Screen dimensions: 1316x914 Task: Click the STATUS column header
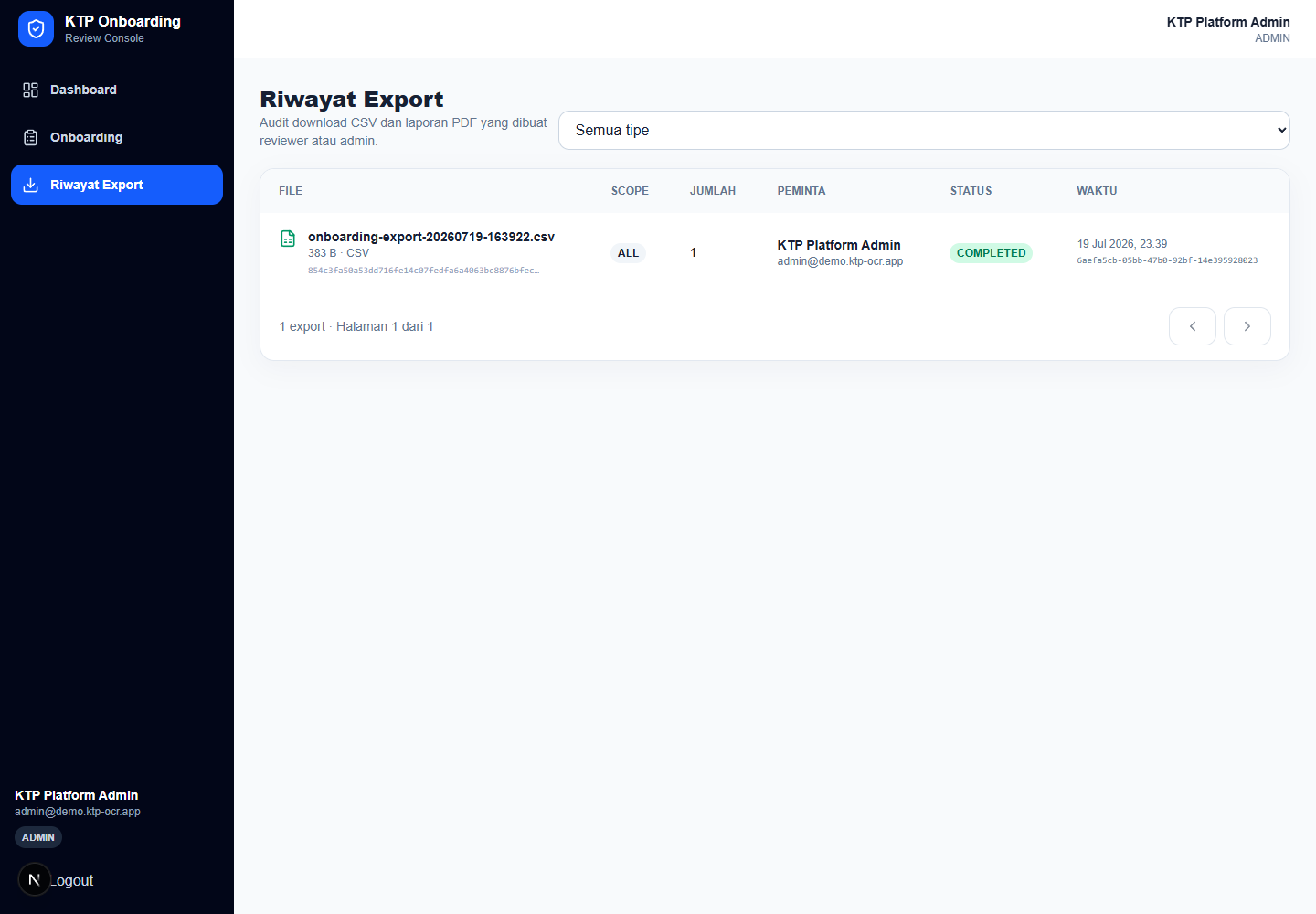971,191
